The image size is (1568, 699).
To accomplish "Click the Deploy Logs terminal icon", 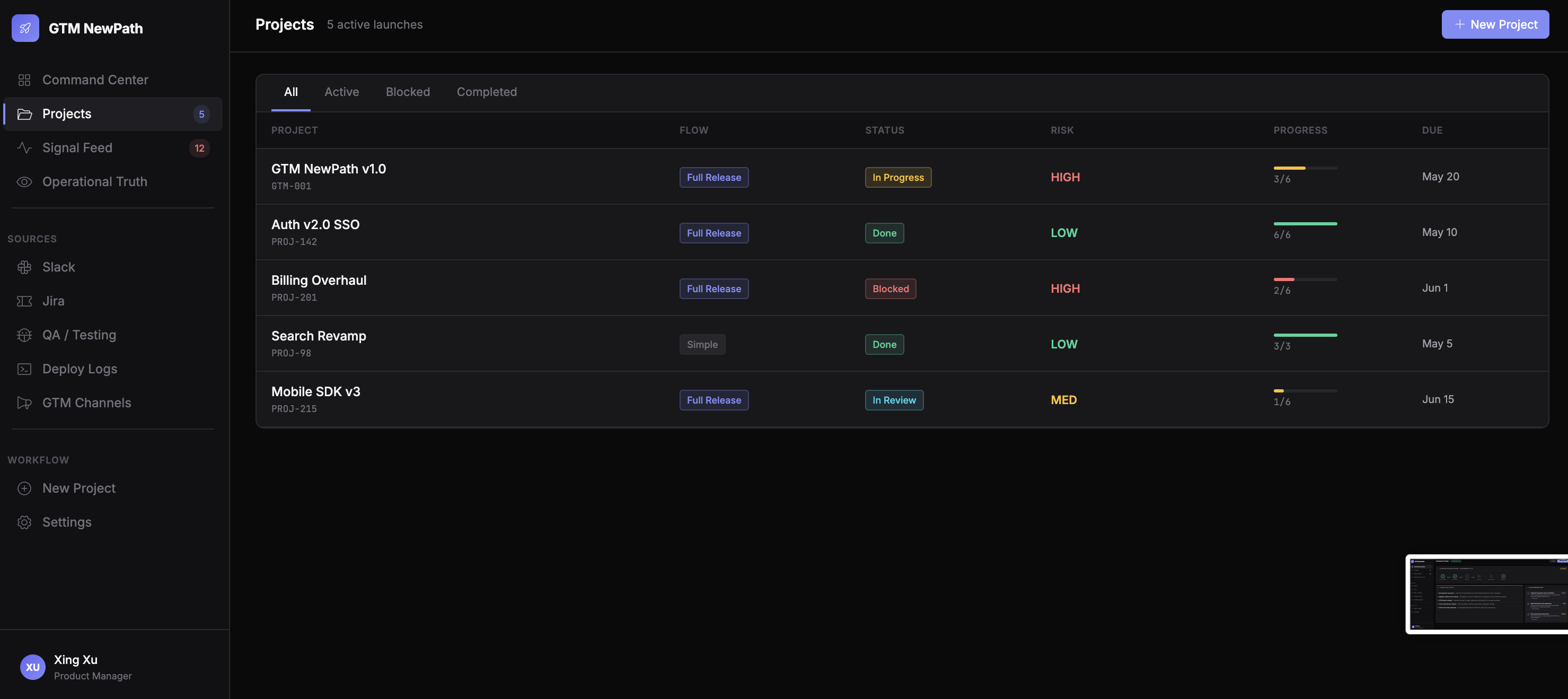I will tap(24, 369).
